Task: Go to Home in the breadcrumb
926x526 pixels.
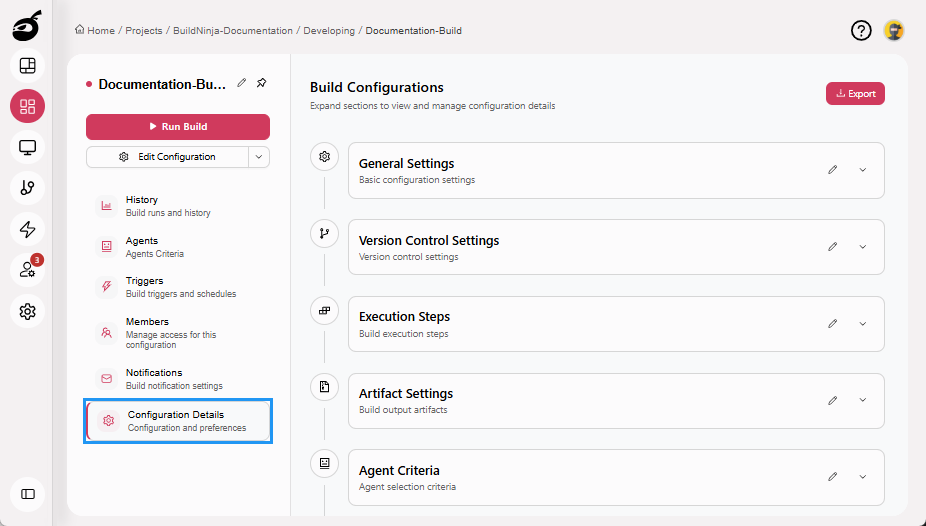Action: (x=94, y=30)
